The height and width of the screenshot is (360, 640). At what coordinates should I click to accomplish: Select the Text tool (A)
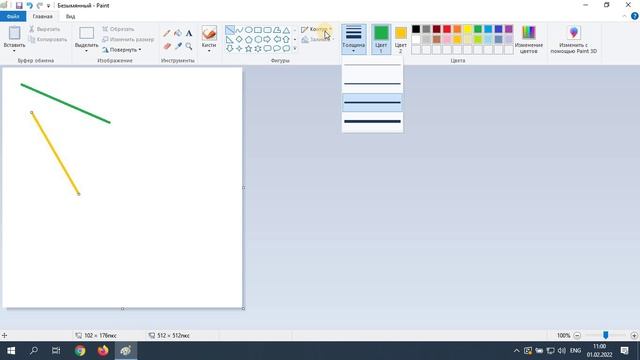click(x=189, y=33)
